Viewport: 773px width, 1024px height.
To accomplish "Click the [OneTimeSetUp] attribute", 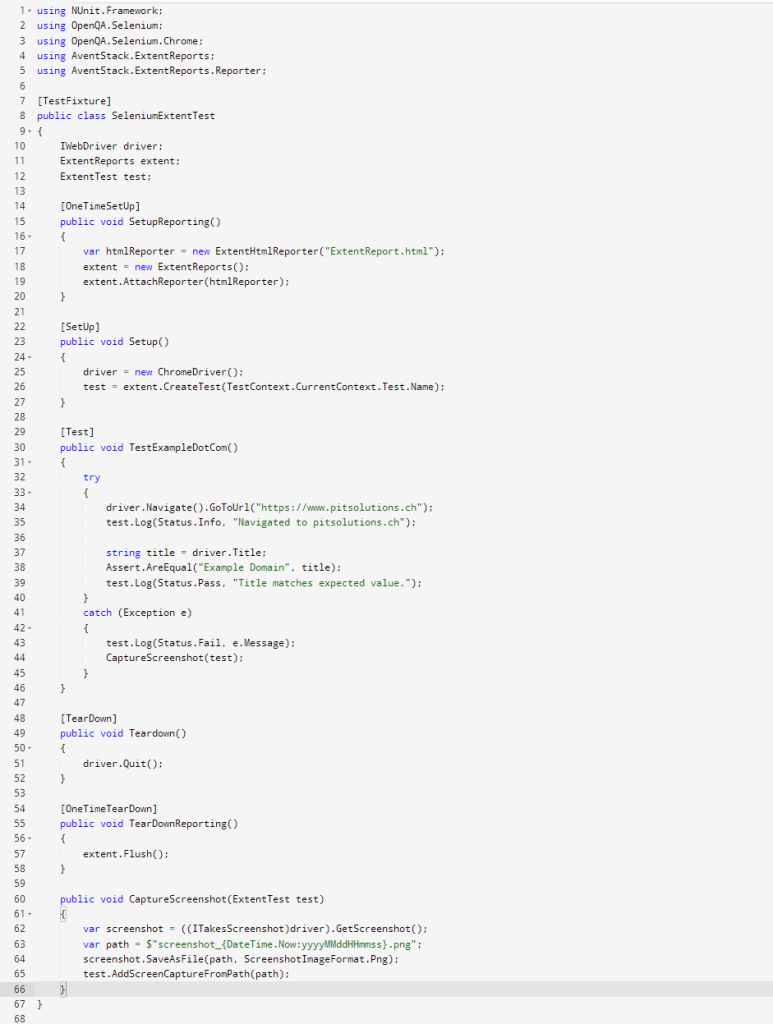I will tap(100, 206).
